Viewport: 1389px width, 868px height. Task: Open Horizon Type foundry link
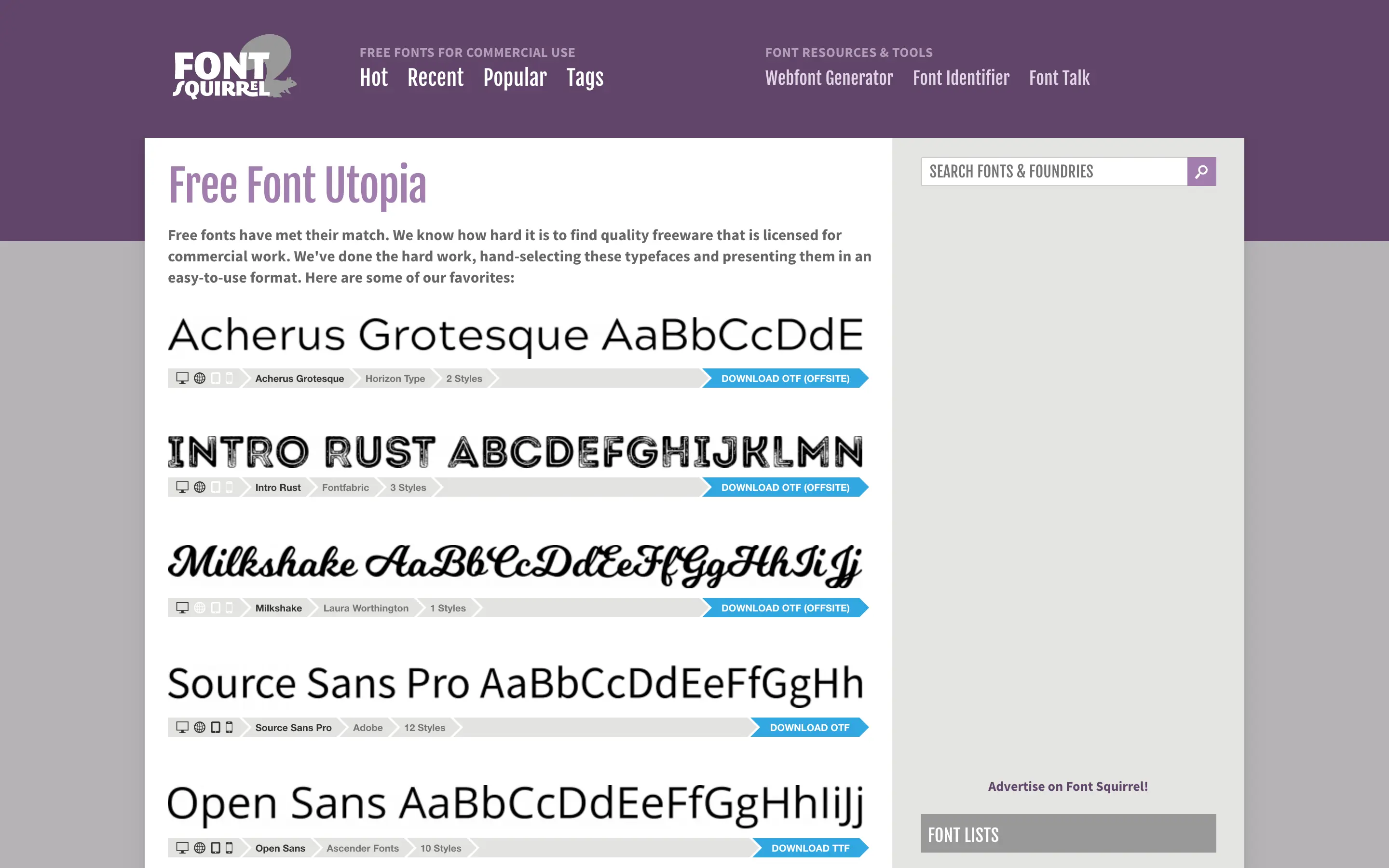coord(395,379)
